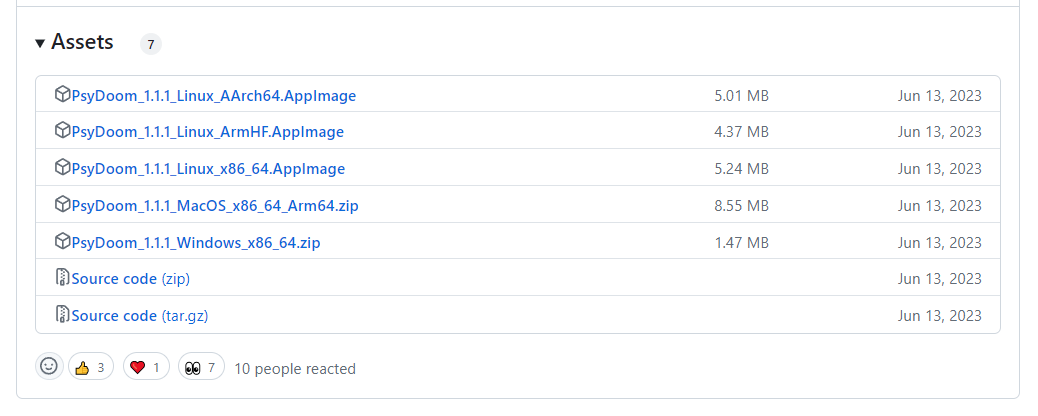Download PsyDoom_1.1.1_MacOS_x86_64_Arm64.zip
This screenshot has width=1038, height=416.
point(215,205)
